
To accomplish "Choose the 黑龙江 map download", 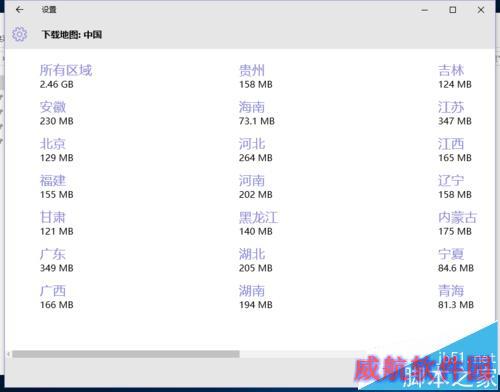I will coord(258,224).
